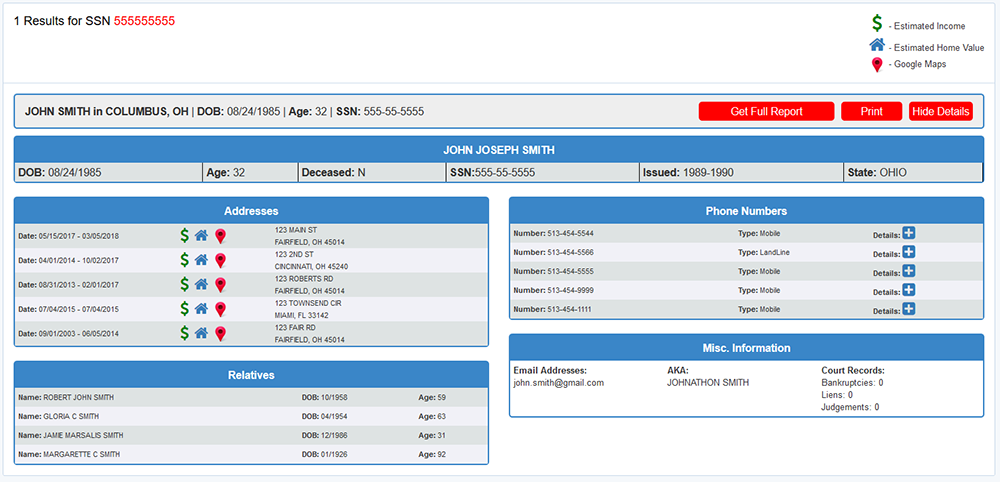Click the Get Full Report button

pyautogui.click(x=767, y=112)
